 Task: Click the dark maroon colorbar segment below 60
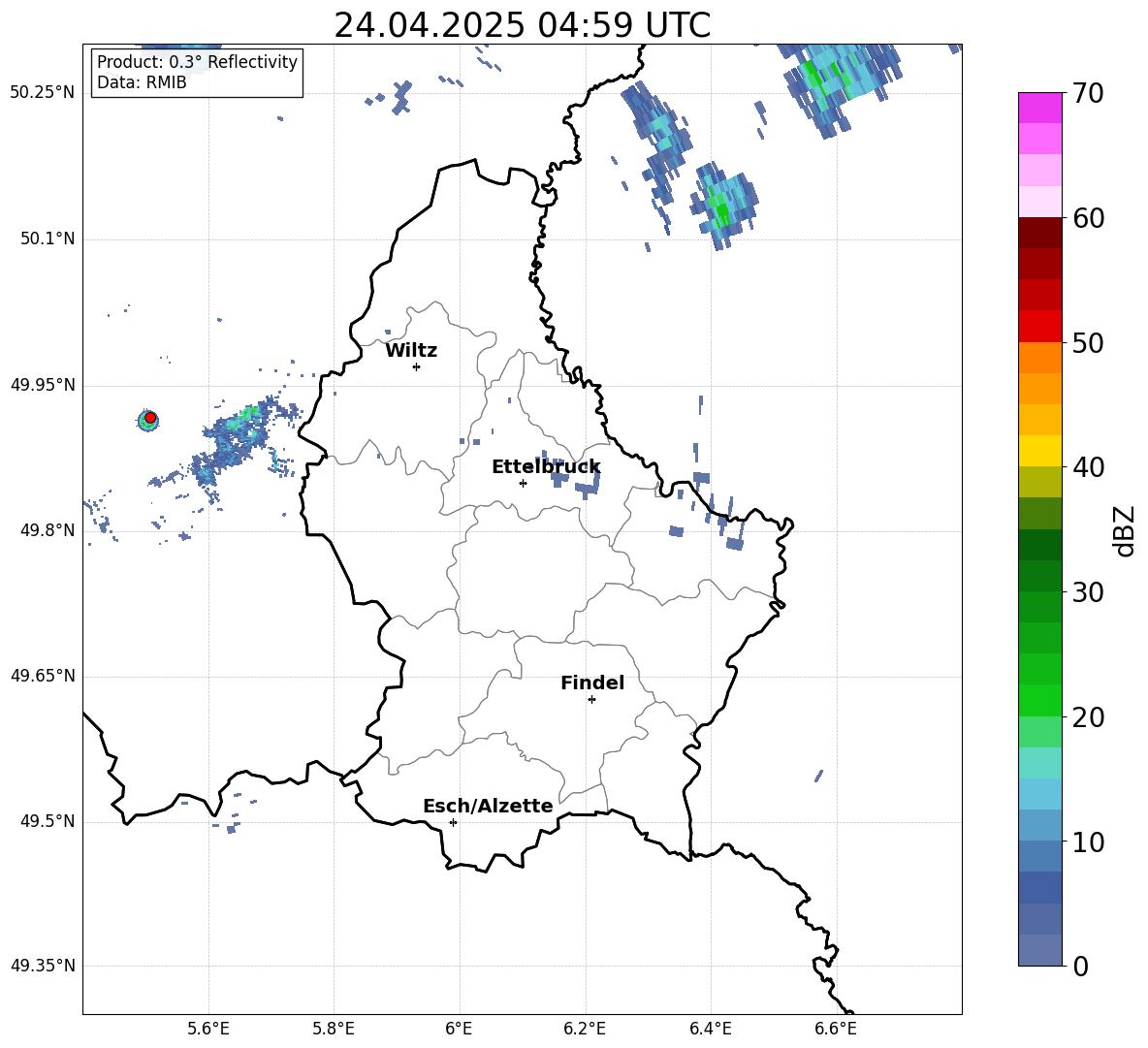point(1039,234)
